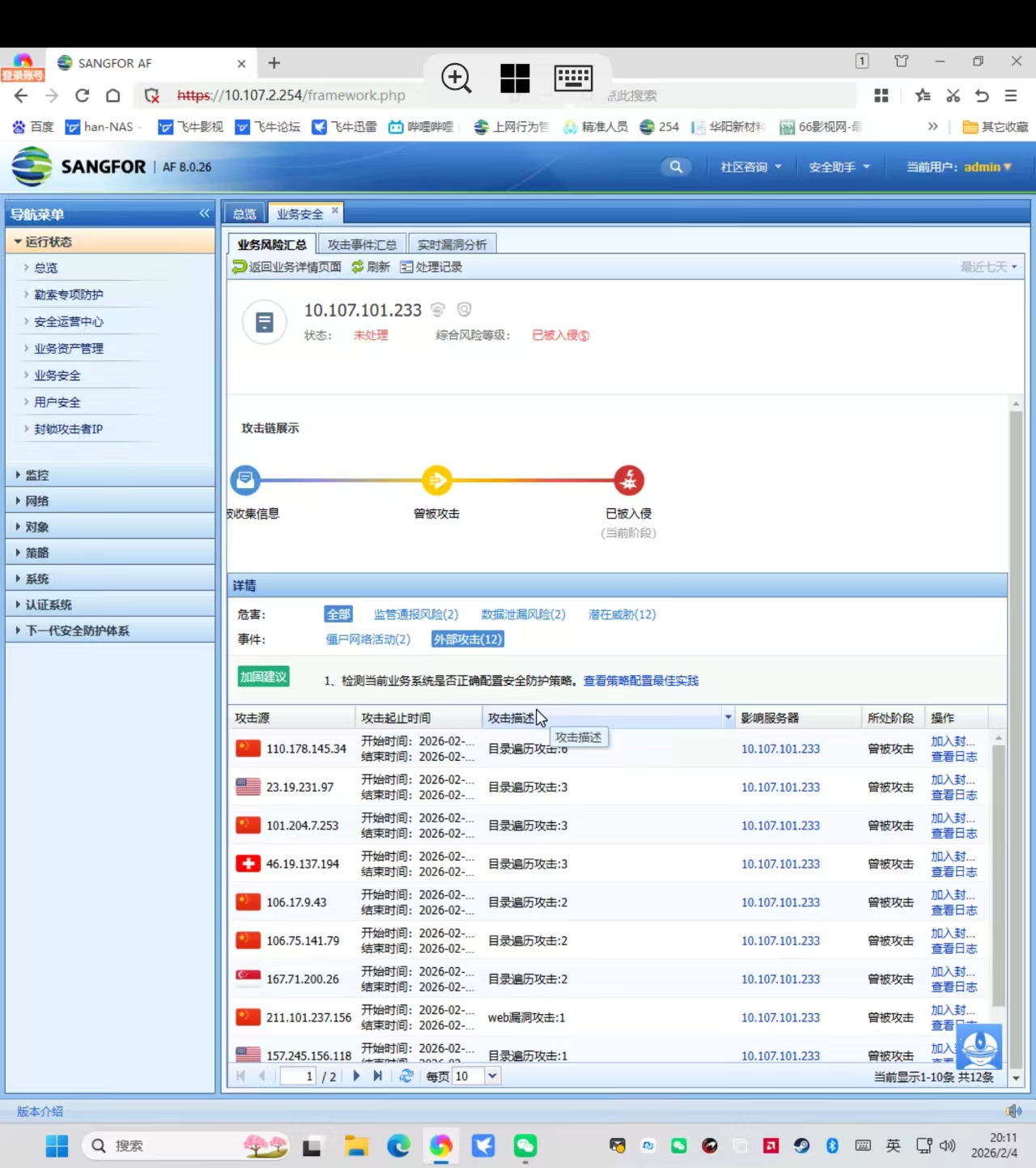The width and height of the screenshot is (1036, 1168).
Task: Expand the 系统 navigation section
Action: (110, 579)
